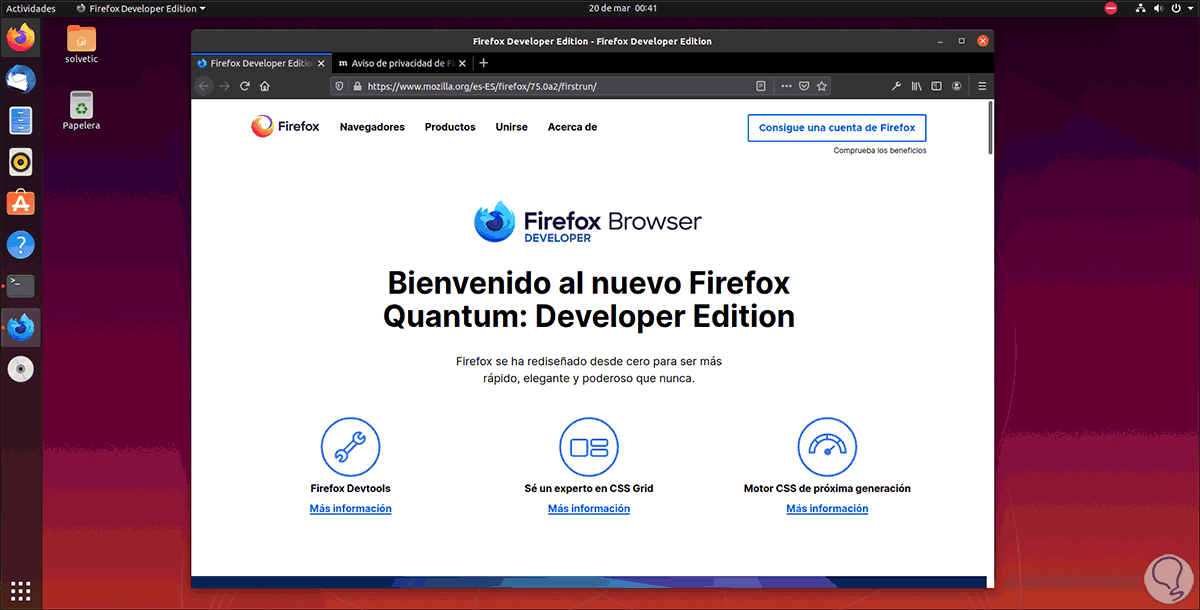Click the Firefox logo on the page
This screenshot has height=610, width=1200.
pos(285,127)
